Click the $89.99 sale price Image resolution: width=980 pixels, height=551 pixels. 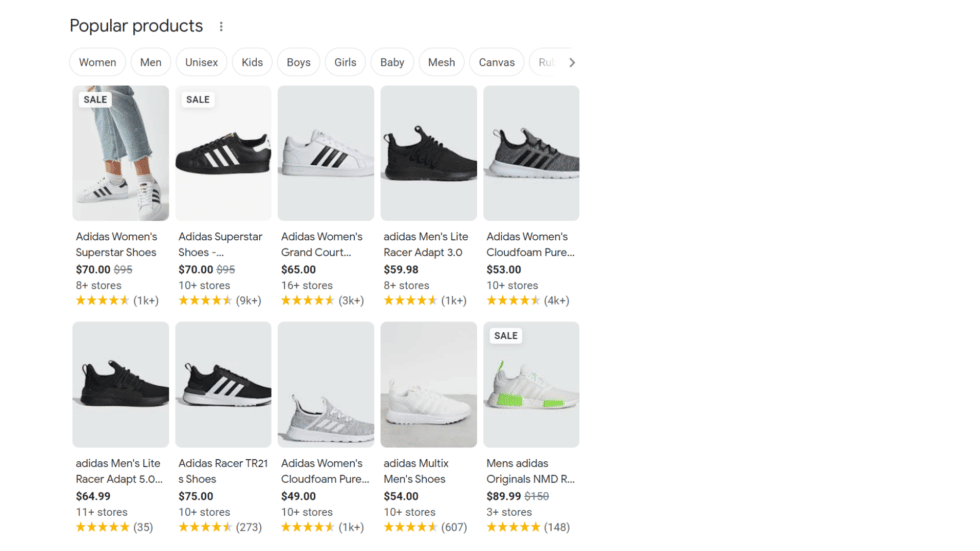click(x=503, y=497)
